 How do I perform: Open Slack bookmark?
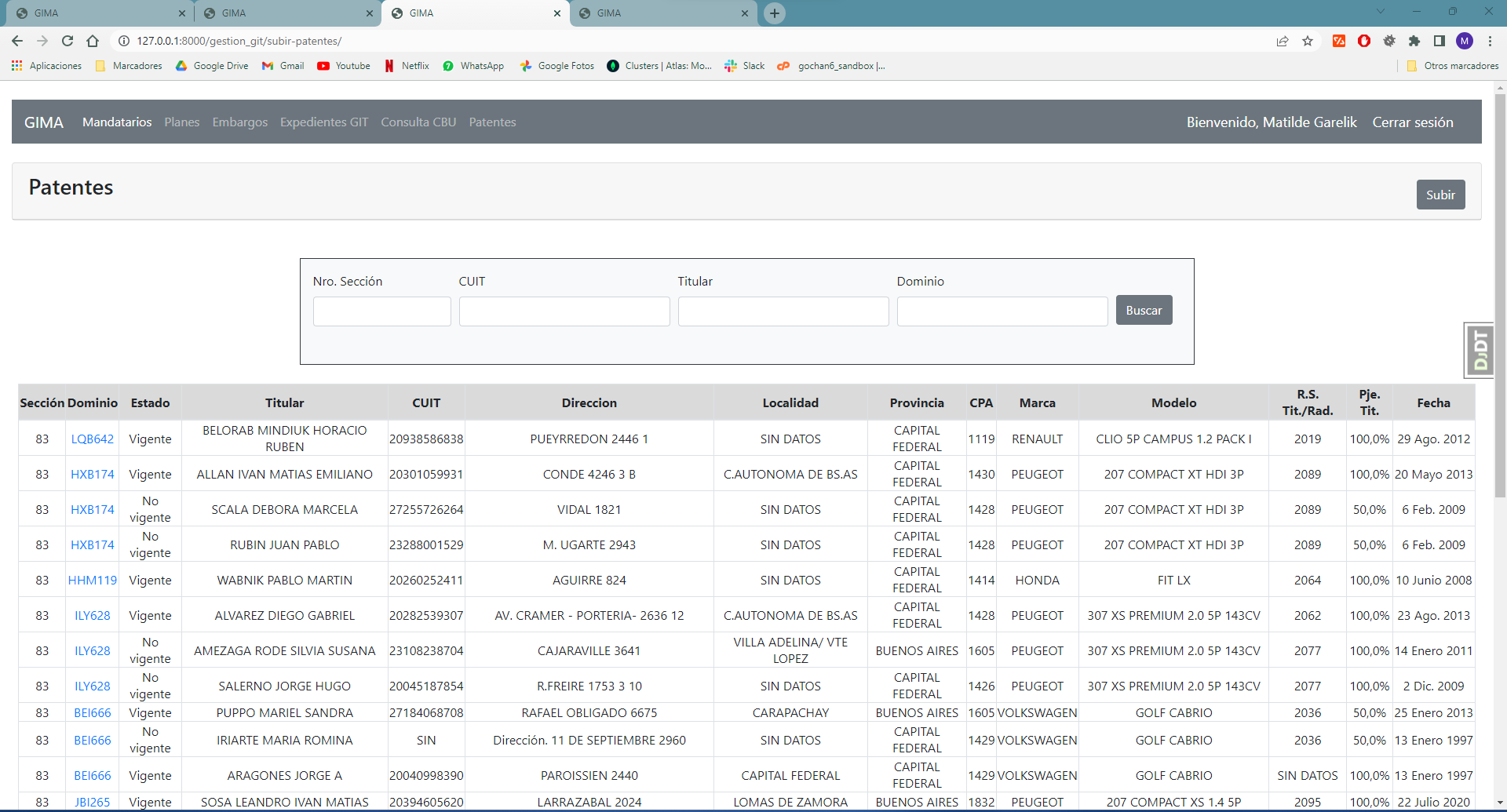click(x=745, y=66)
